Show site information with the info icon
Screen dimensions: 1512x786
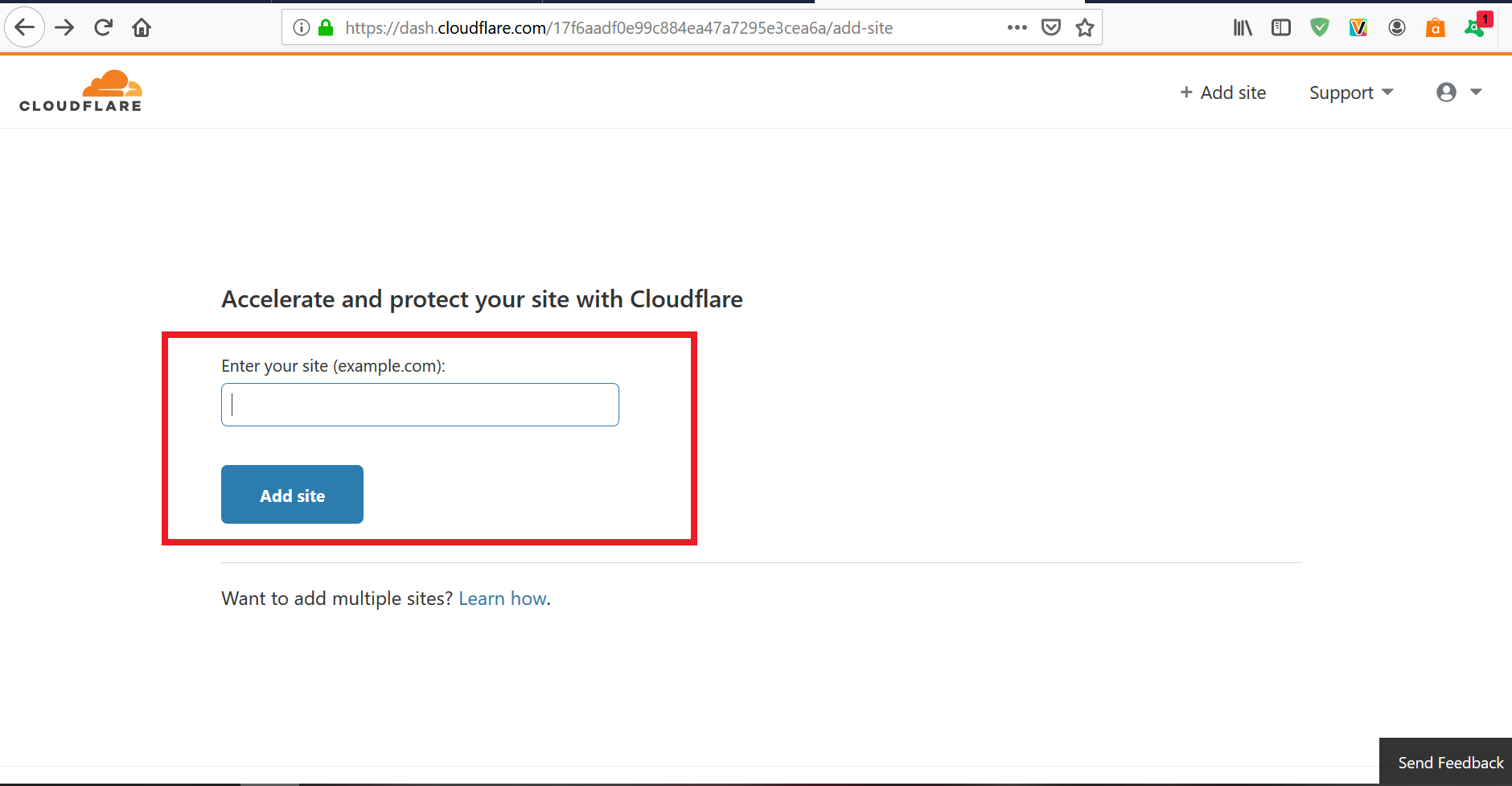tap(302, 28)
